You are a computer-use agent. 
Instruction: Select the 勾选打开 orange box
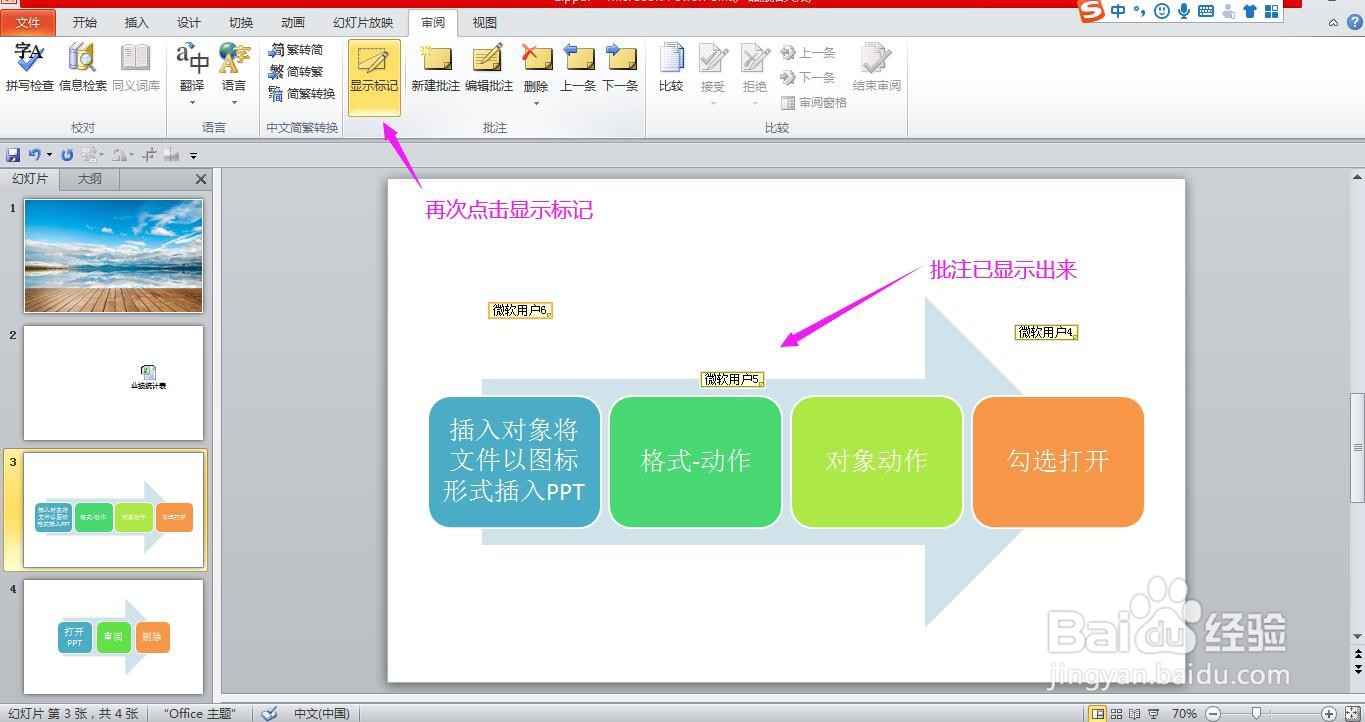coord(1058,461)
